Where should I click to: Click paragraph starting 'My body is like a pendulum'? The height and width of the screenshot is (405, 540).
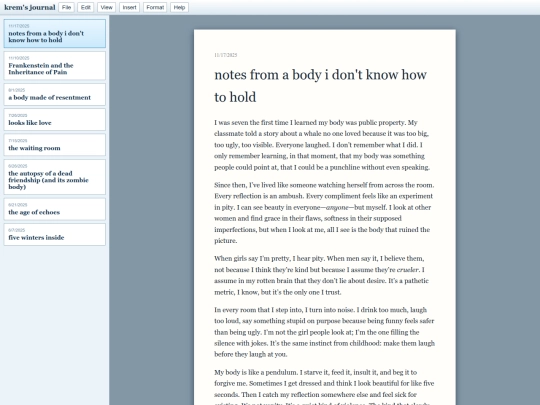click(x=324, y=386)
